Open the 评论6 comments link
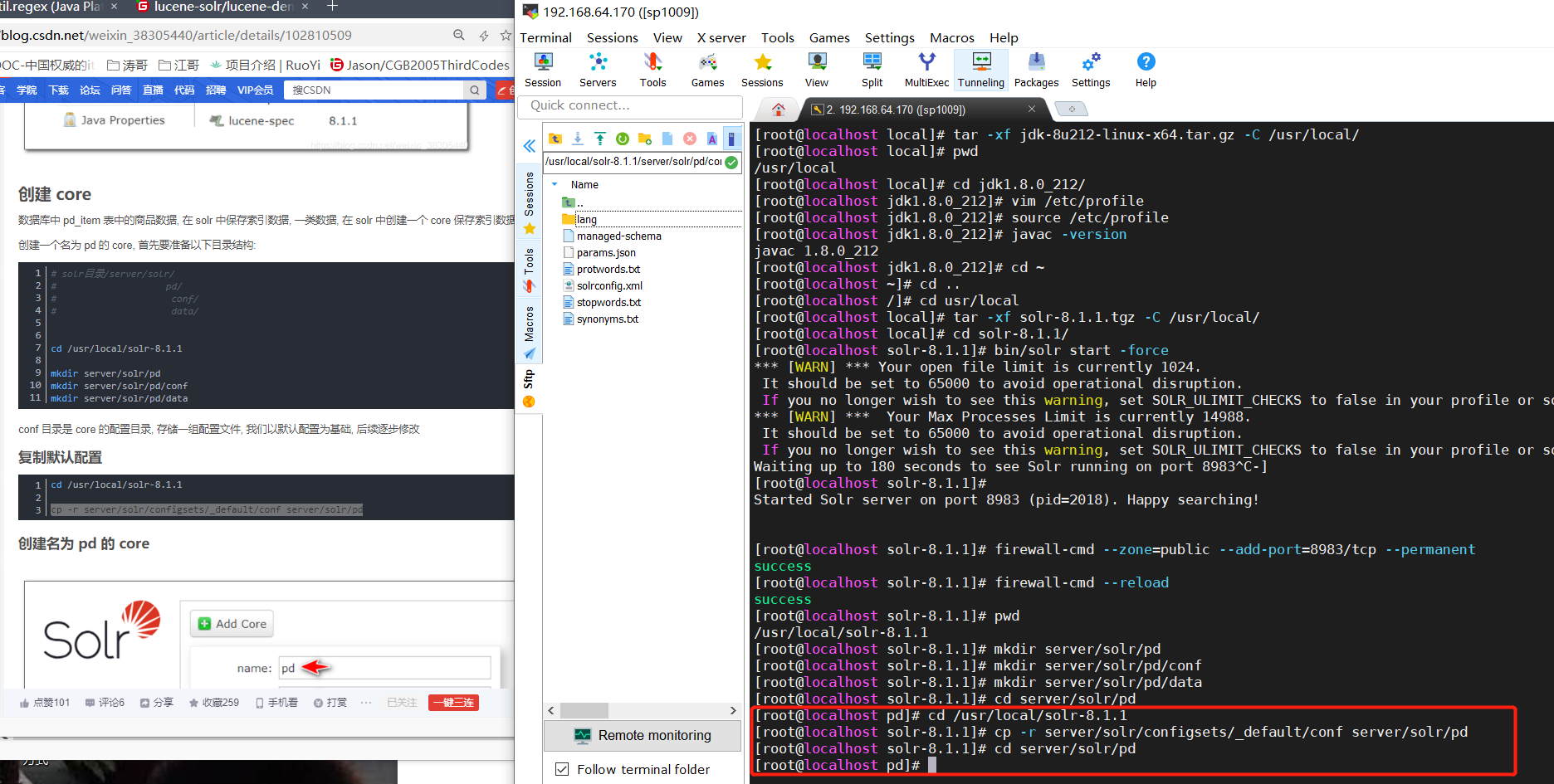The height and width of the screenshot is (784, 1554). (x=105, y=703)
